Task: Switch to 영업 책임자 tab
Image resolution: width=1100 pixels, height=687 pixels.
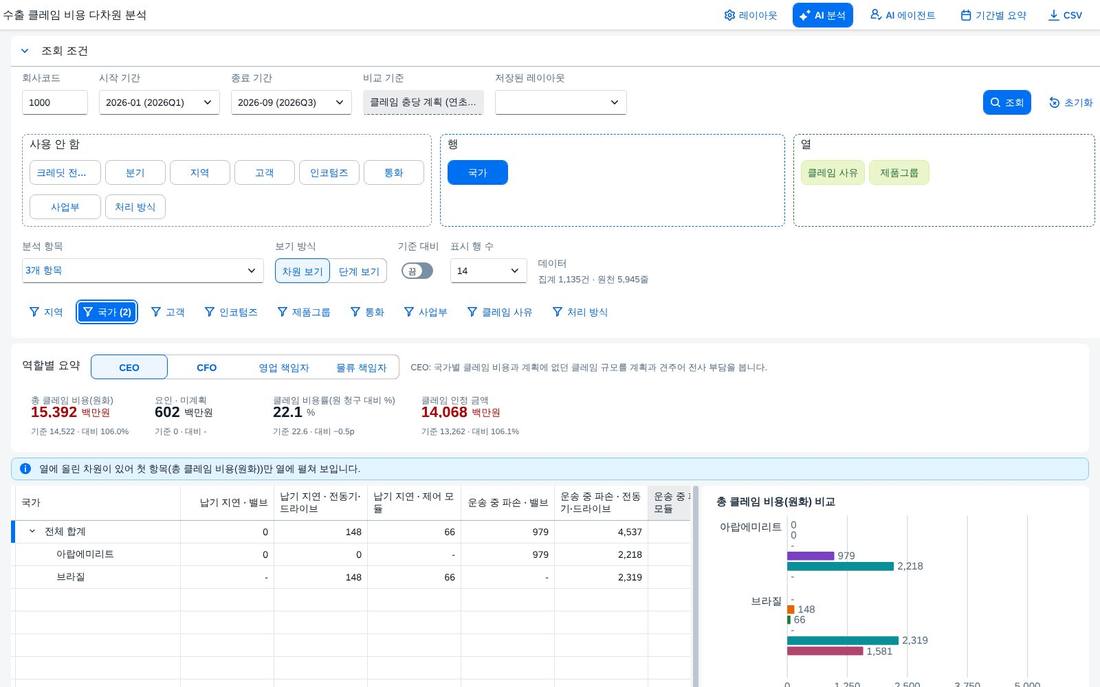Action: (x=283, y=367)
